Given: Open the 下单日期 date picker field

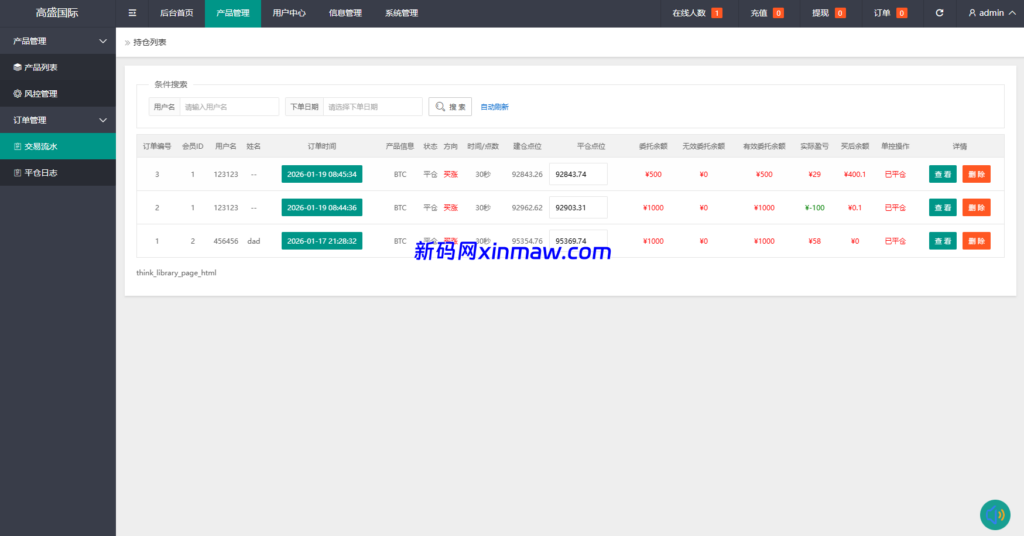Looking at the screenshot, I should click(x=372, y=106).
